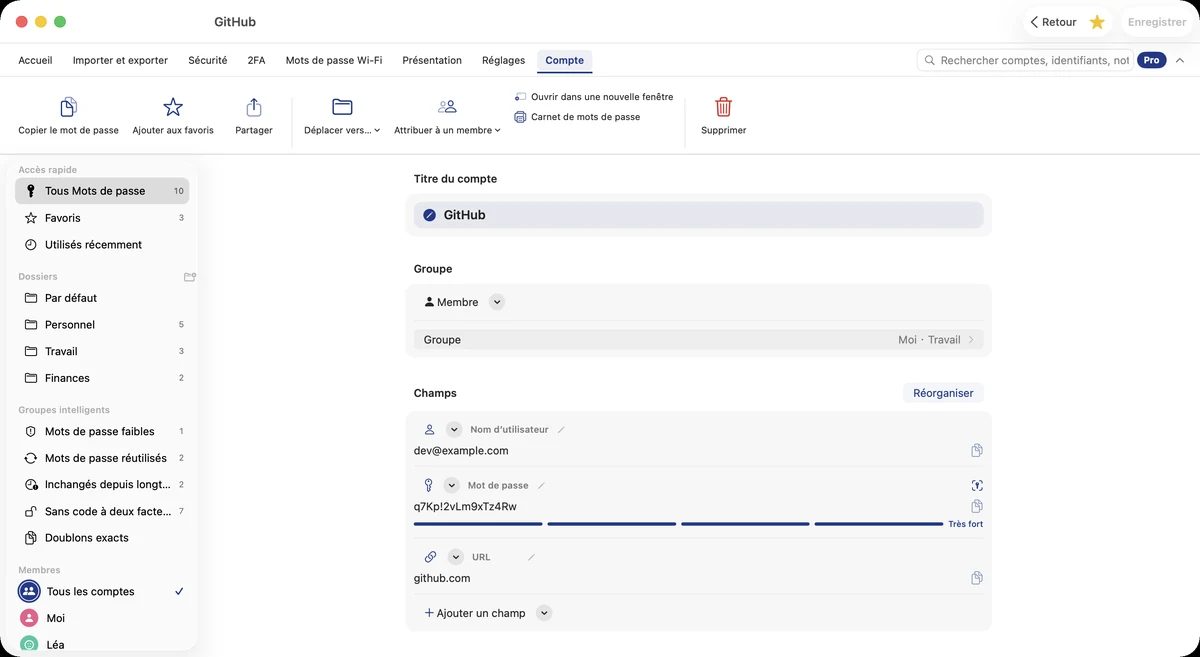1200x657 pixels.
Task: Collapse the ribbon with the chevron beside Pro
Action: tap(1180, 60)
